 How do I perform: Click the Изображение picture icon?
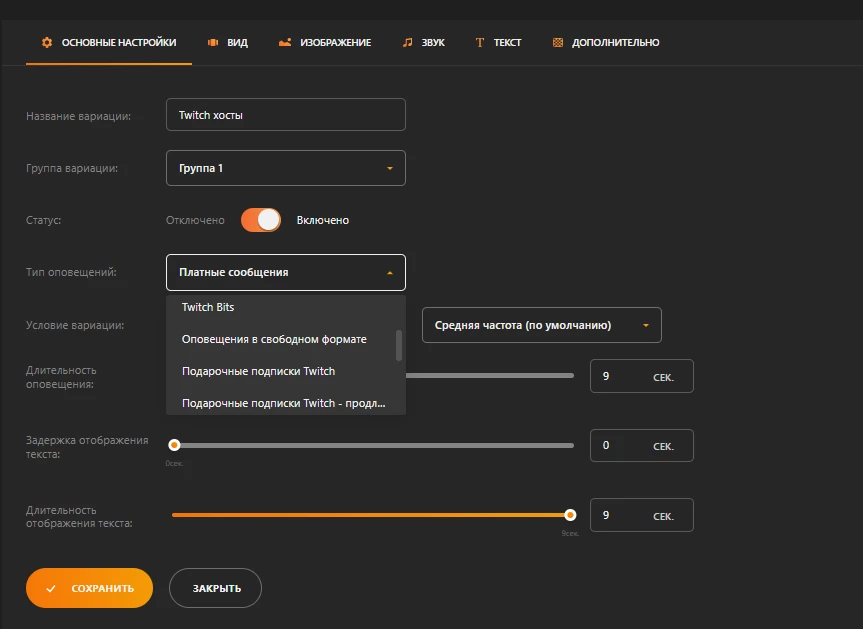(x=285, y=42)
